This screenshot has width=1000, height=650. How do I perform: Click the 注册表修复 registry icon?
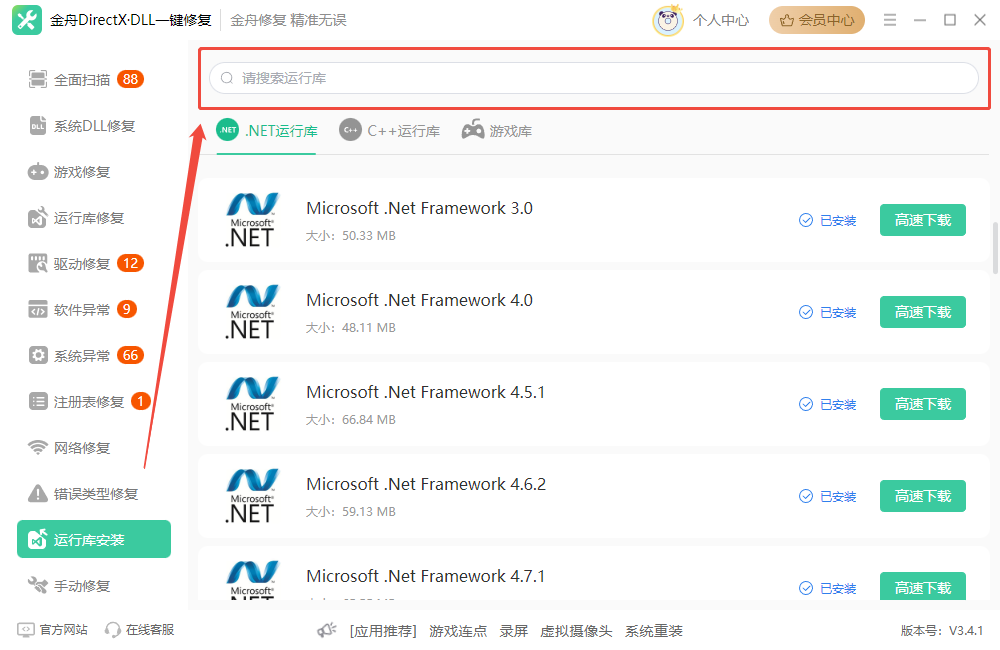tap(38, 401)
